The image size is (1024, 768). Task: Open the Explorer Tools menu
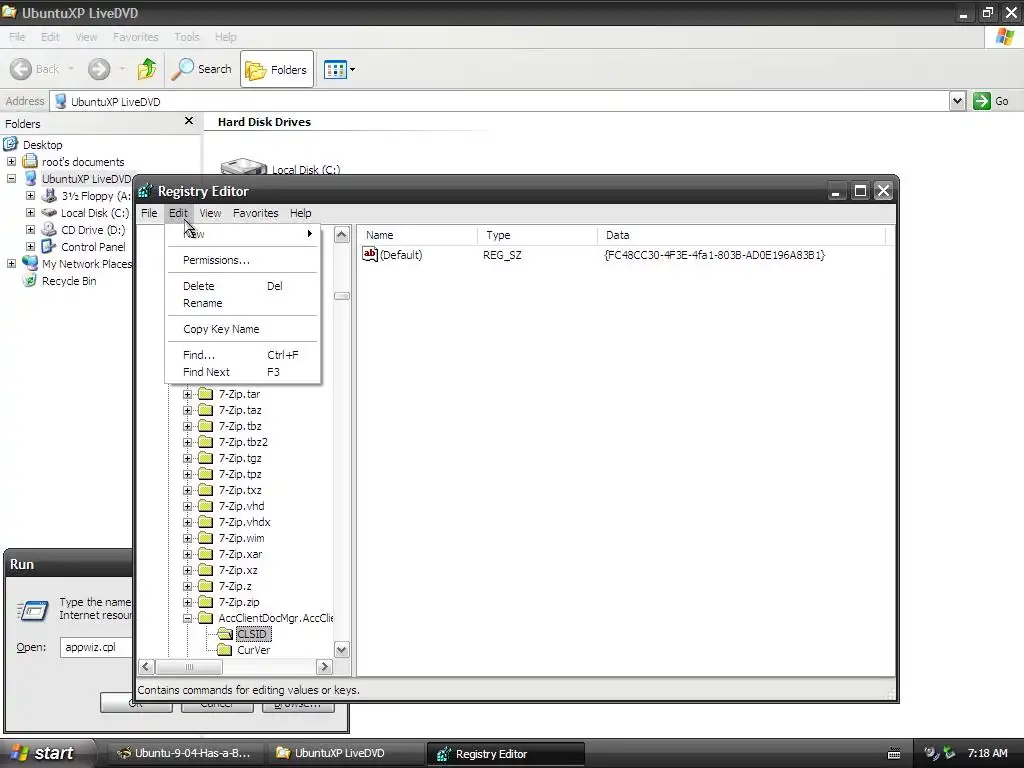pos(187,37)
